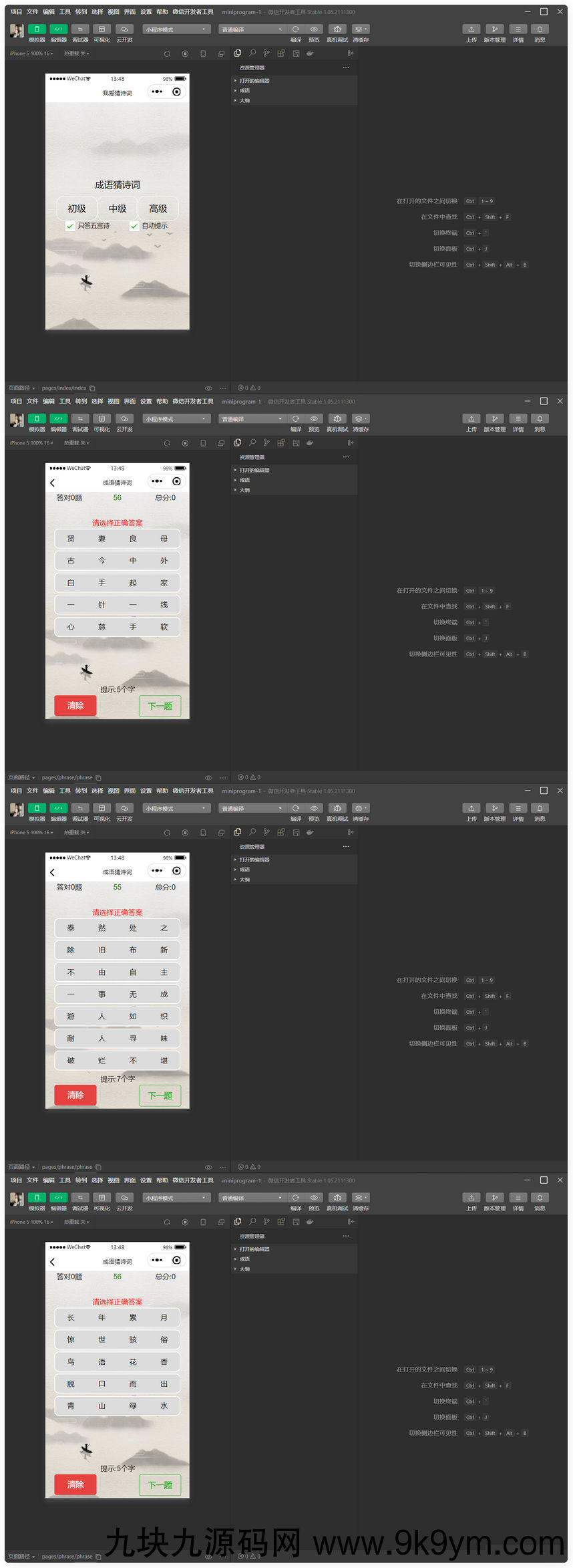
Task: Click the 消息 bell icon in topmost toolbar
Action: pyautogui.click(x=540, y=29)
